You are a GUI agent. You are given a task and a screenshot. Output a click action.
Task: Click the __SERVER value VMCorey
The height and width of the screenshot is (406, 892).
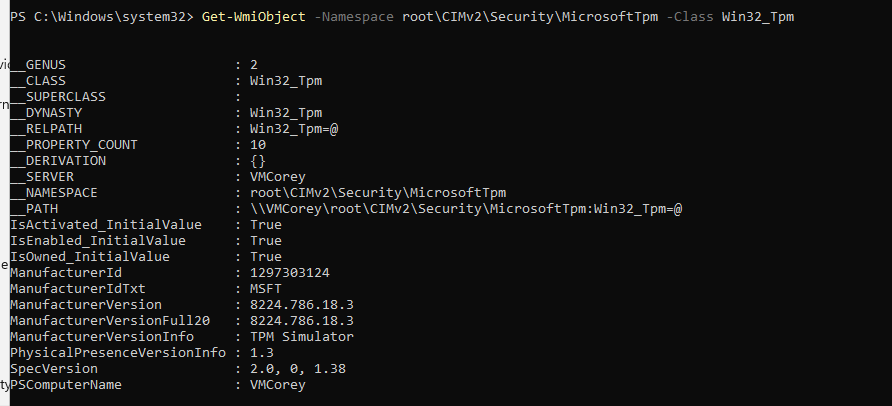click(x=278, y=177)
